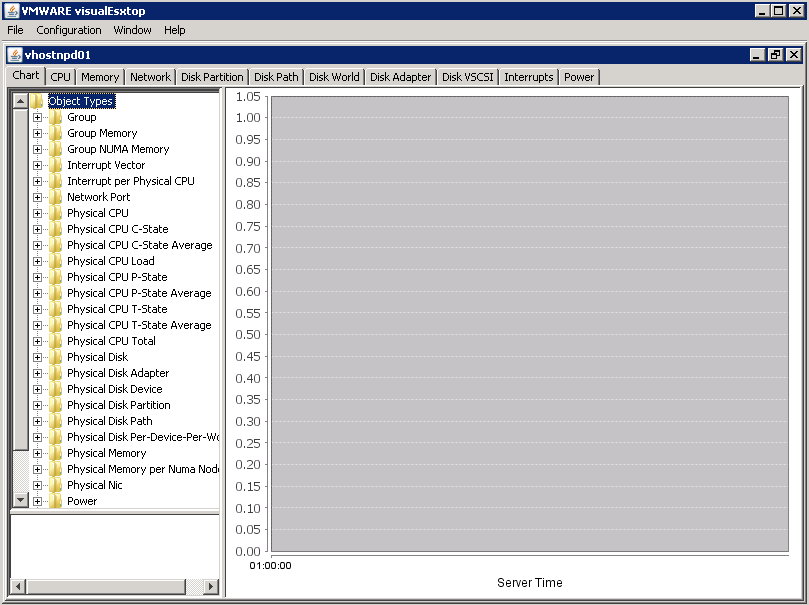Viewport: 809px width, 605px height.
Task: Expand the Physical CPU C-State Average node
Action: coord(37,245)
